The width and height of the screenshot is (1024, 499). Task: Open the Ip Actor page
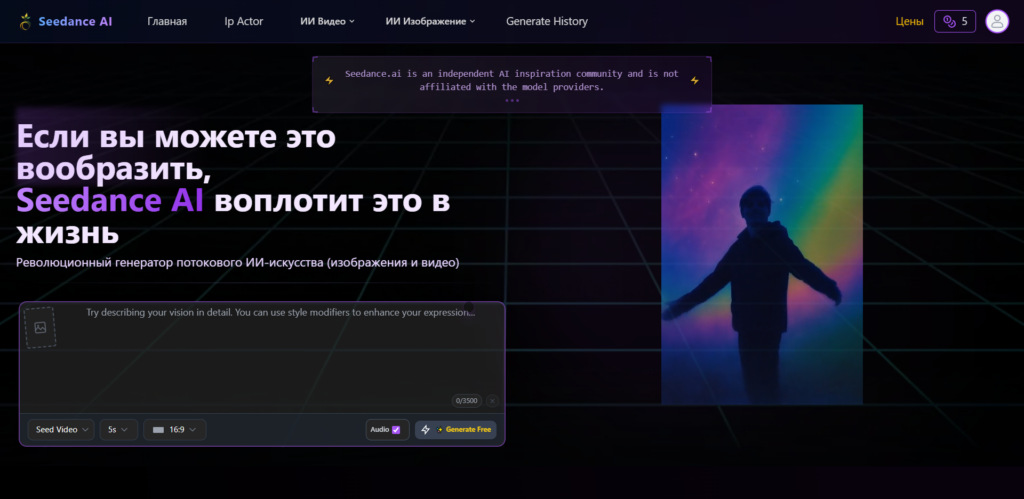pos(243,21)
